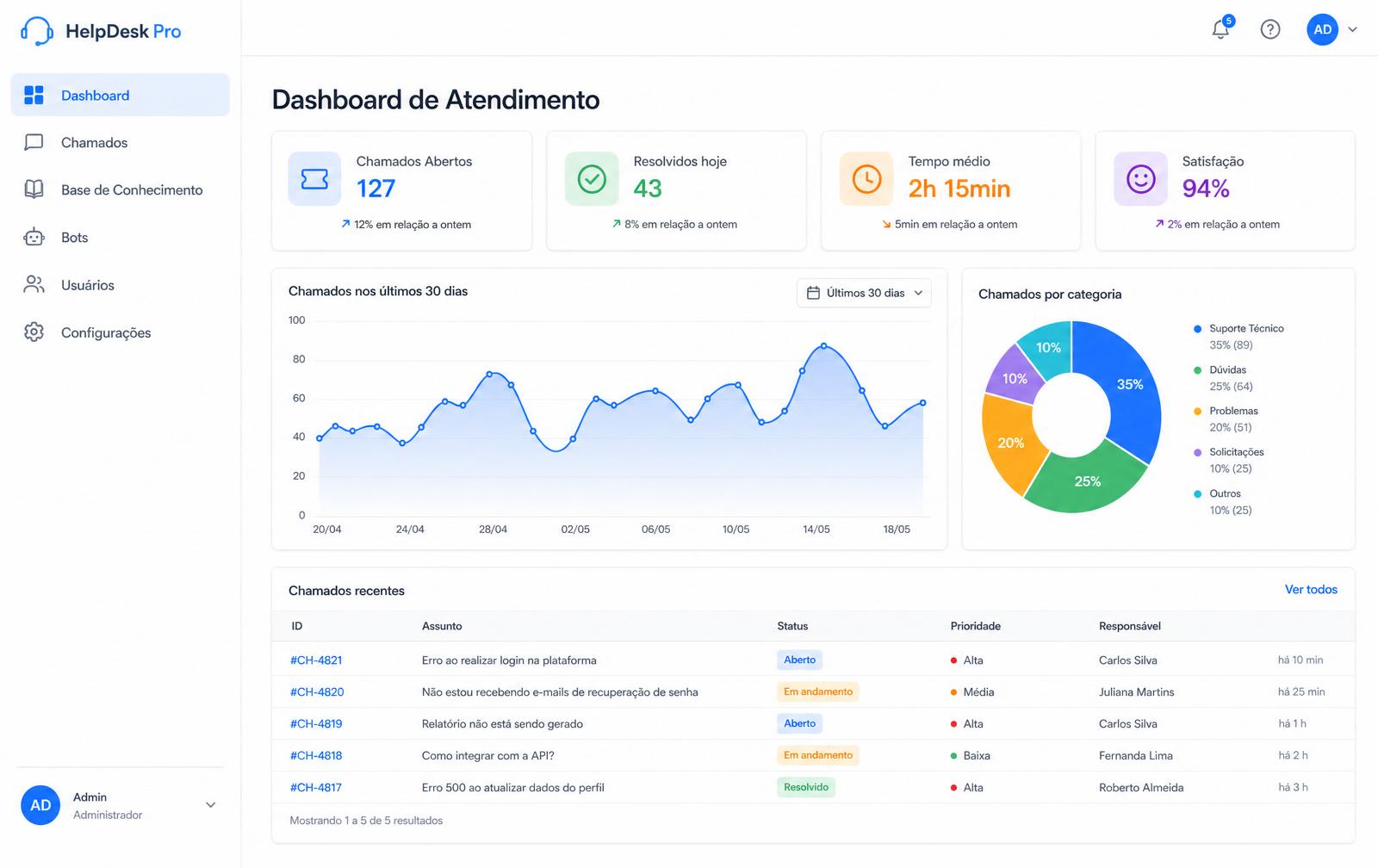
Task: Click the orange Problemas legend dot
Action: 1197,412
